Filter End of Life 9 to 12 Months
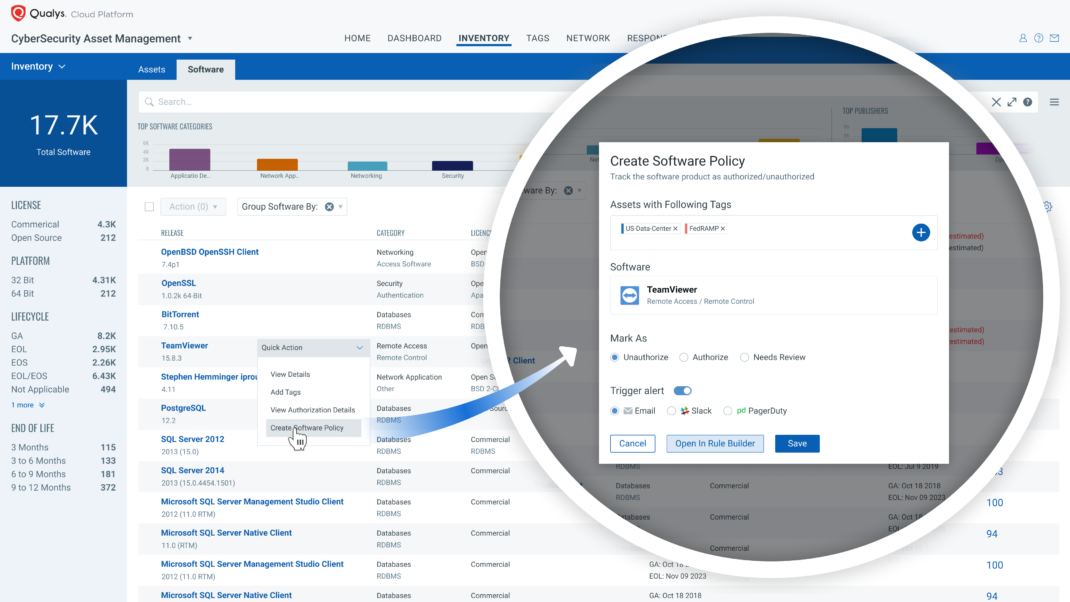The image size is (1070, 602). 63,488
